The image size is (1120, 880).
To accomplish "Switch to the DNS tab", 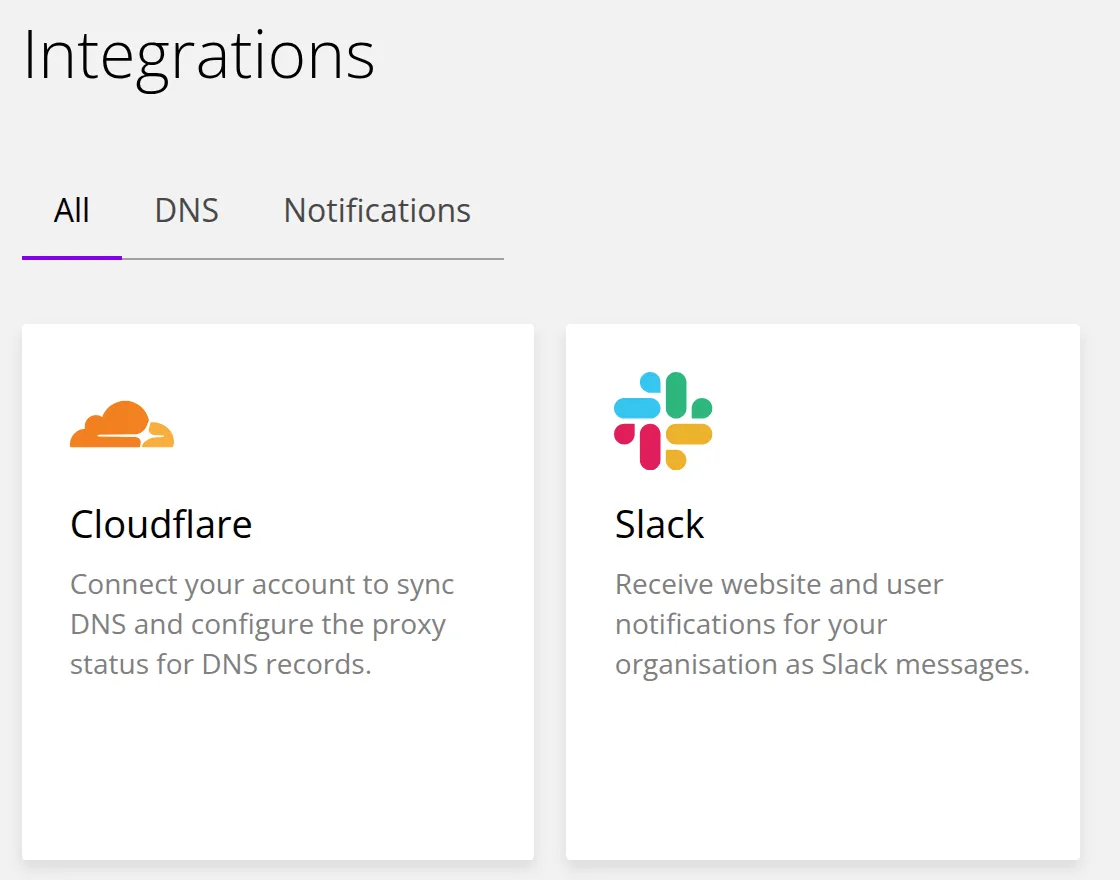I will (x=186, y=211).
